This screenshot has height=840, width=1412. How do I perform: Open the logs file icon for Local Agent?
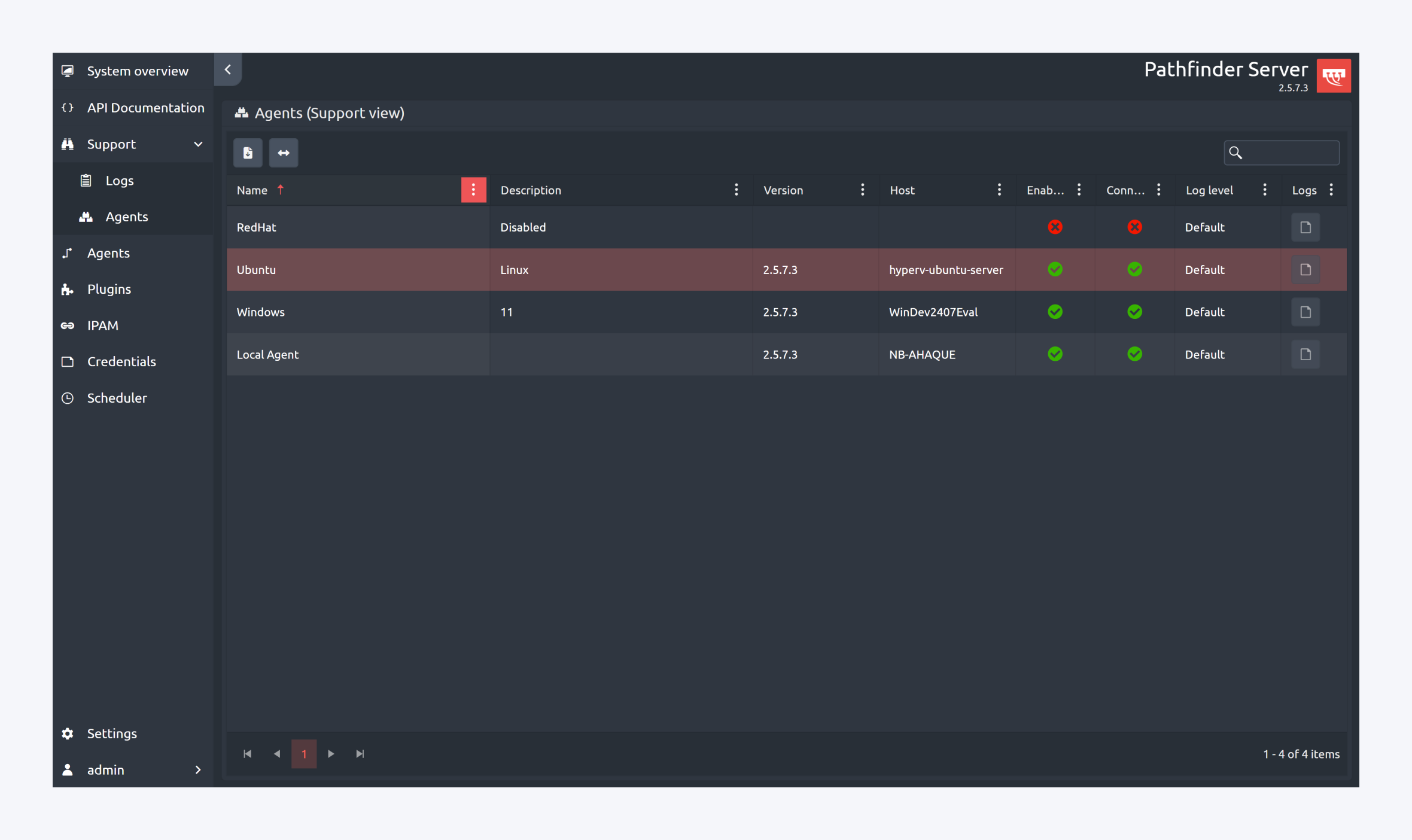pyautogui.click(x=1306, y=355)
